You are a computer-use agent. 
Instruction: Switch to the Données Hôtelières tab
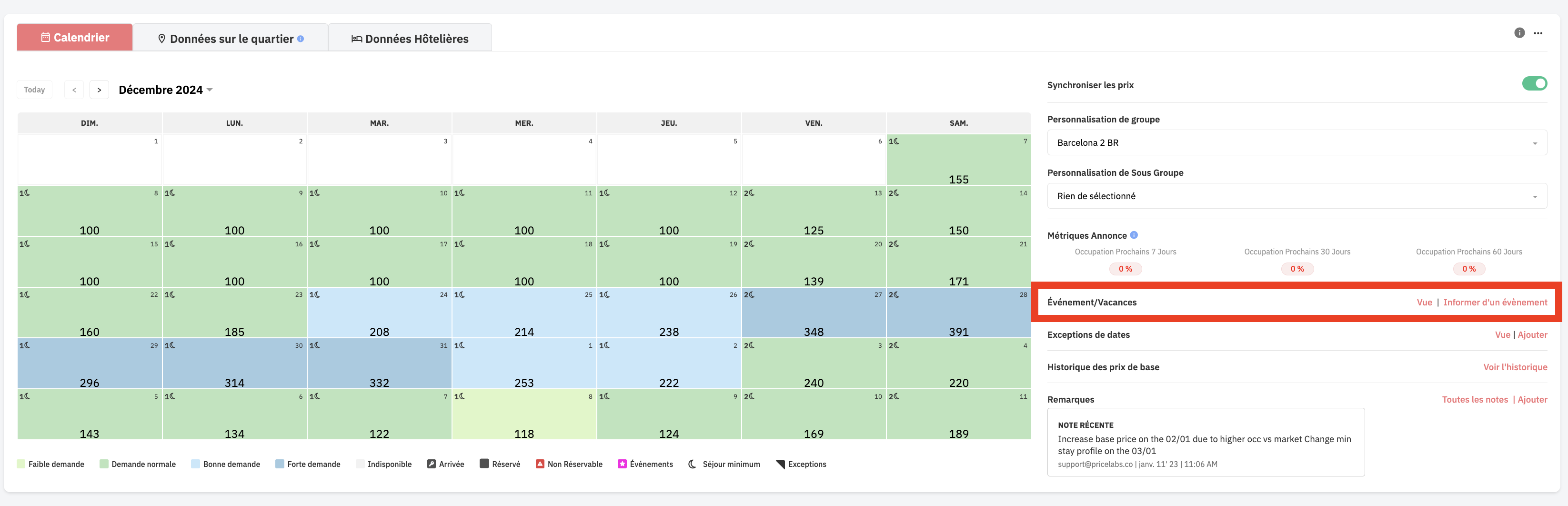click(410, 38)
